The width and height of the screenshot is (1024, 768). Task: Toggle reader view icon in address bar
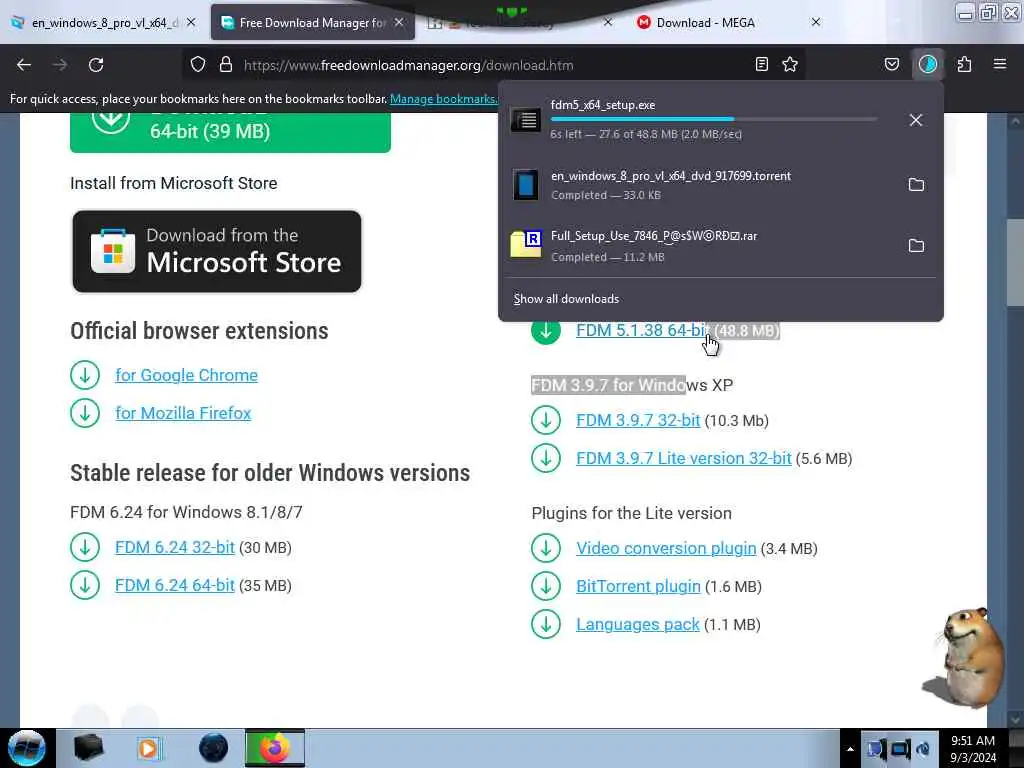click(x=761, y=64)
